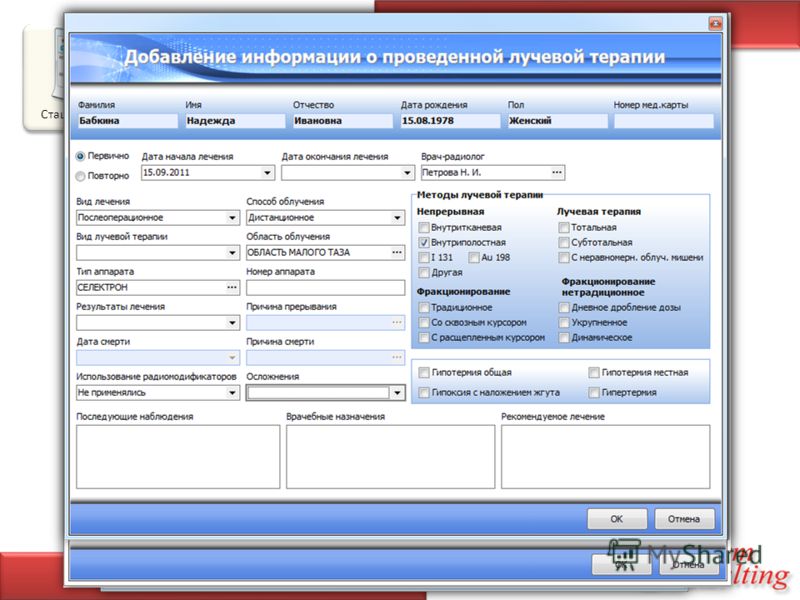This screenshot has height=600, width=800.
Task: Click the Фамилия field showing Бабкина
Action: [x=128, y=121]
